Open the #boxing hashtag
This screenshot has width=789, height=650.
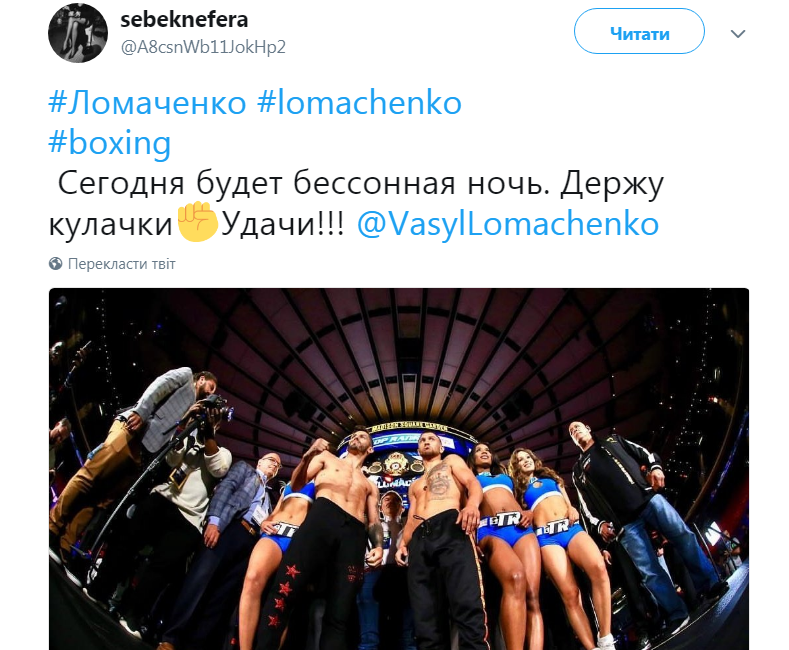[110, 143]
